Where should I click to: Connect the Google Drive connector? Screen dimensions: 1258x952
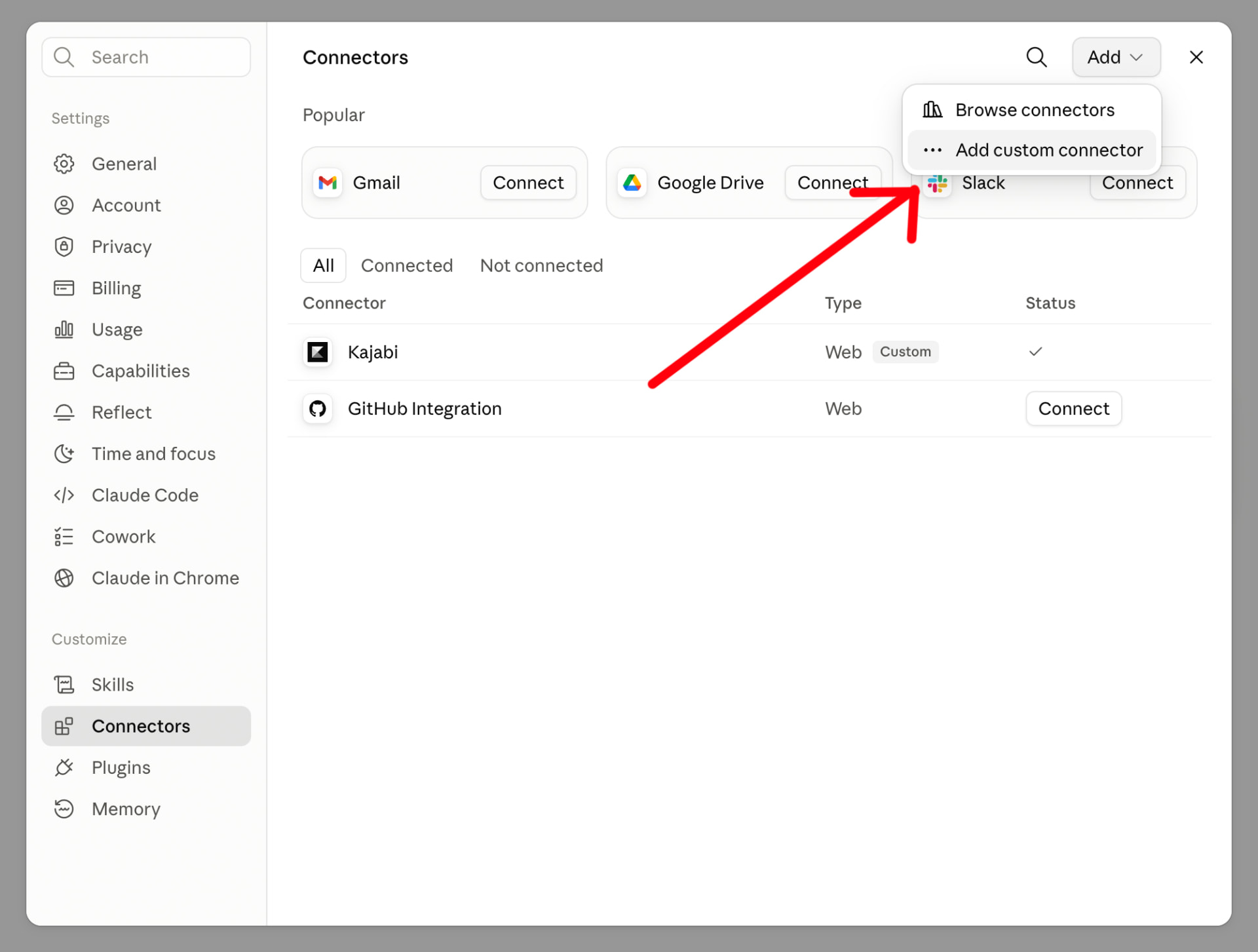(x=833, y=183)
